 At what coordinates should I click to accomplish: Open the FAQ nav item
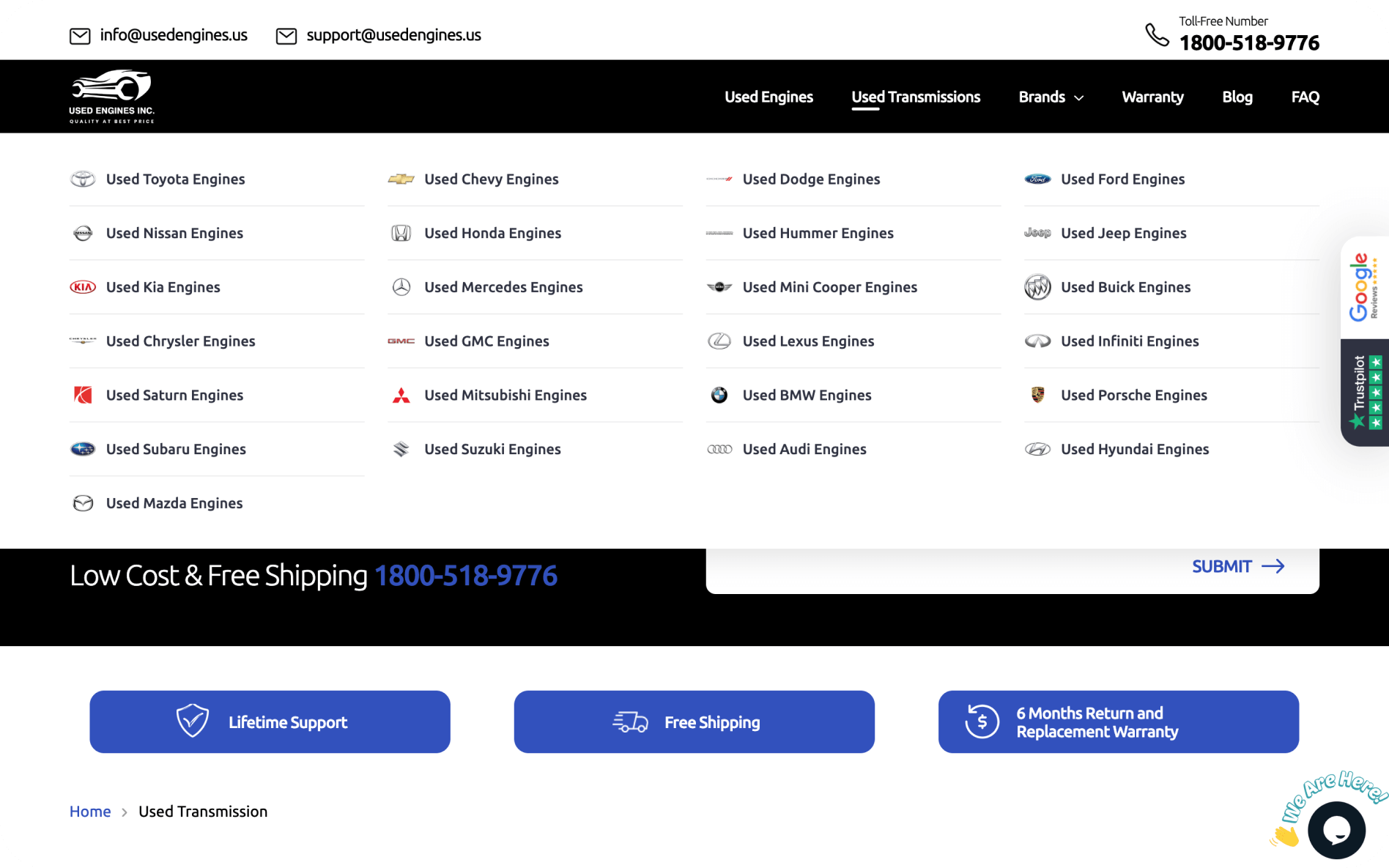(x=1305, y=97)
